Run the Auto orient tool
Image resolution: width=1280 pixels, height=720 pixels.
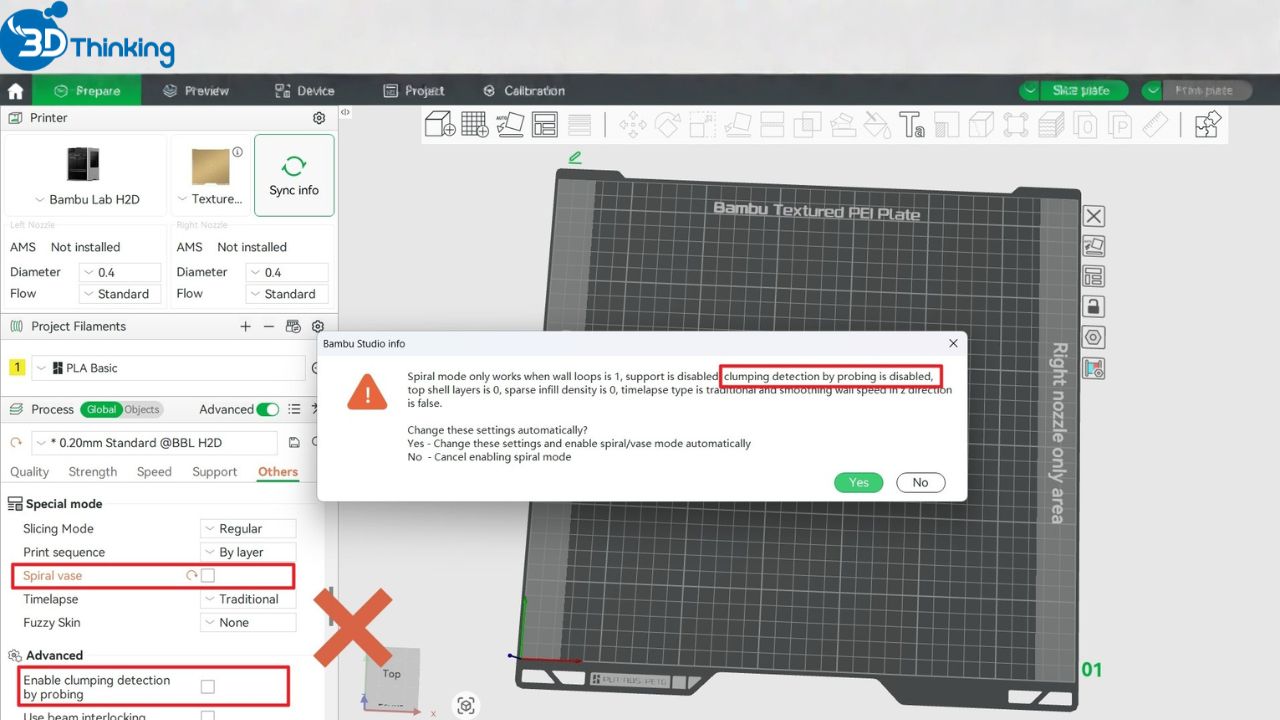click(510, 125)
